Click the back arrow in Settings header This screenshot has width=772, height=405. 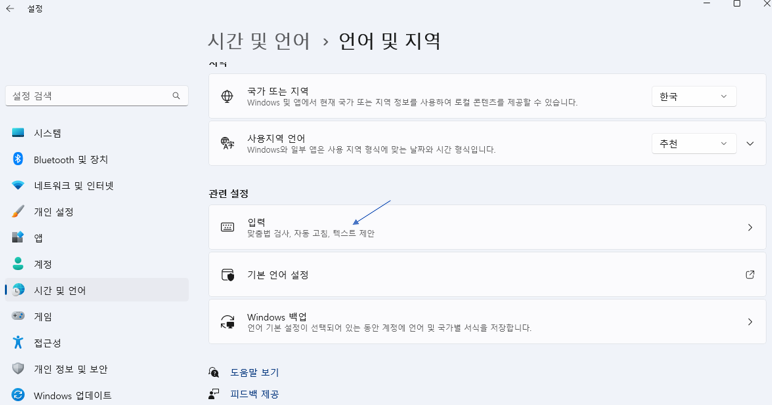(10, 9)
